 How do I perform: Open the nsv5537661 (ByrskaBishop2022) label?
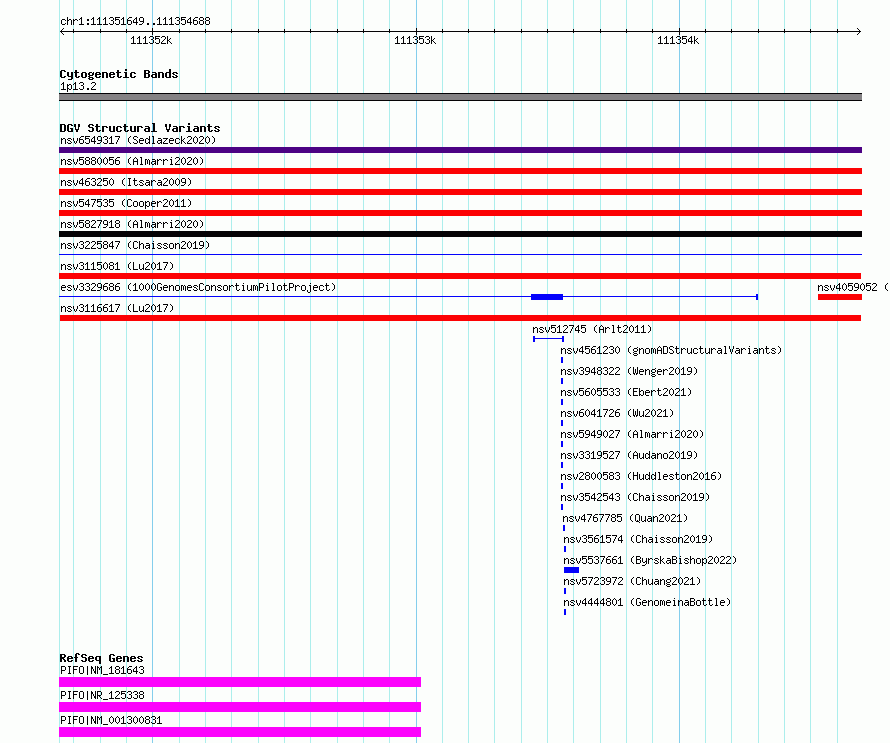[650, 560]
